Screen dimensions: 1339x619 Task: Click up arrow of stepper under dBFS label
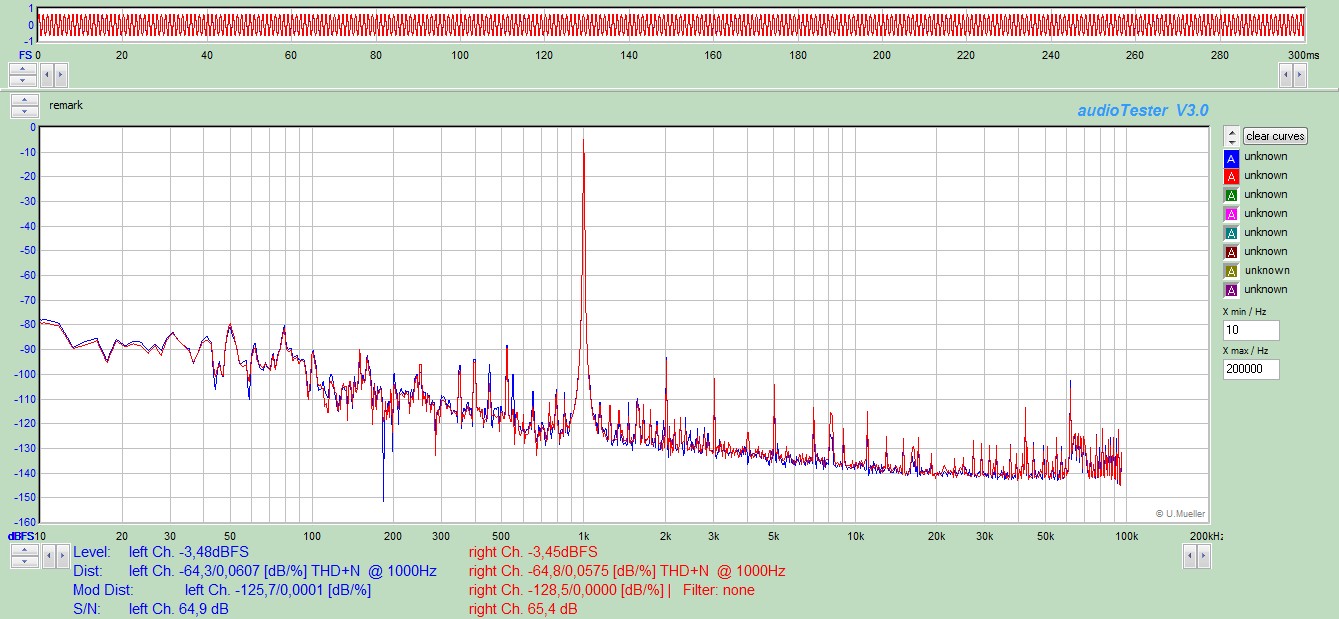(23, 551)
